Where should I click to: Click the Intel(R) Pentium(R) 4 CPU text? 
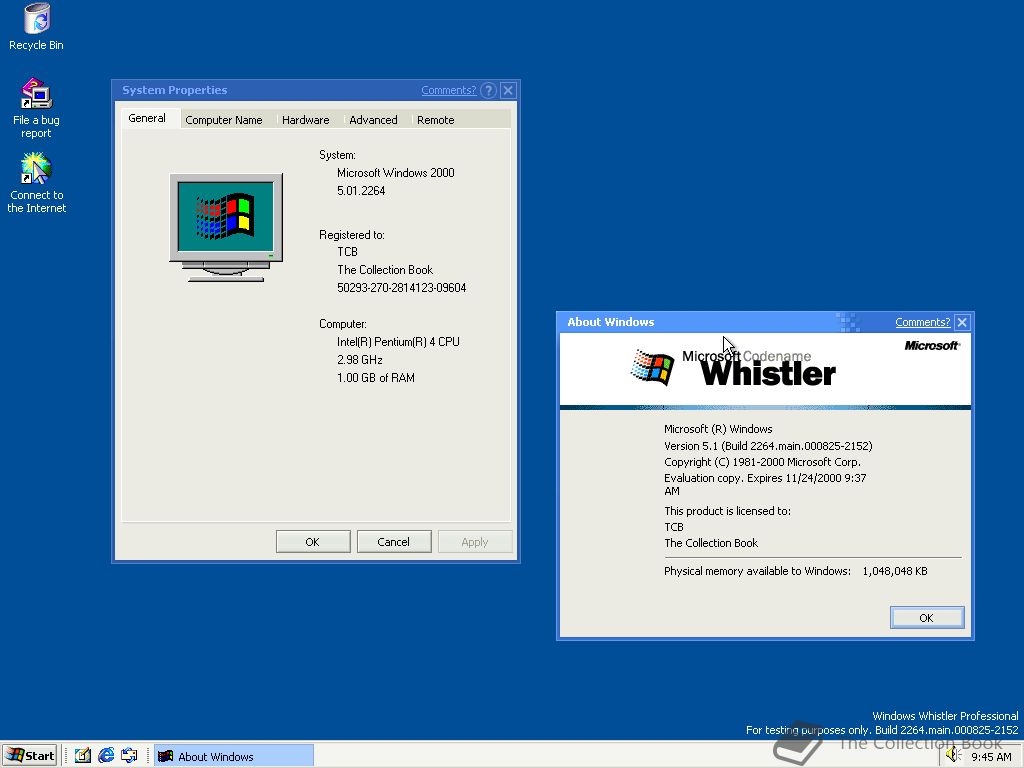coord(398,342)
